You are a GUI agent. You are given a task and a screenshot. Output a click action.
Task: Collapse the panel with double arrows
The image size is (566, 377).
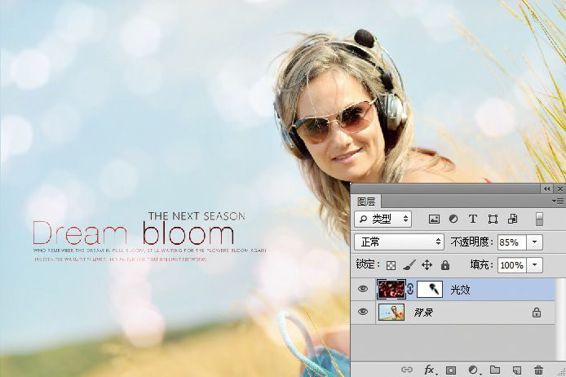[547, 189]
